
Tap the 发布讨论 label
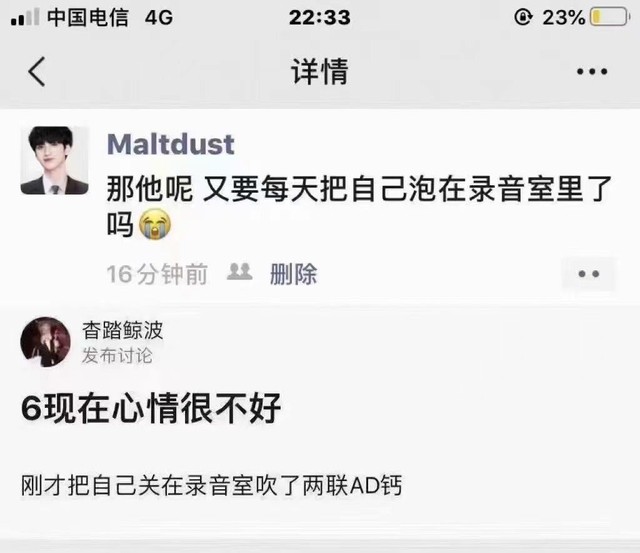pos(117,356)
